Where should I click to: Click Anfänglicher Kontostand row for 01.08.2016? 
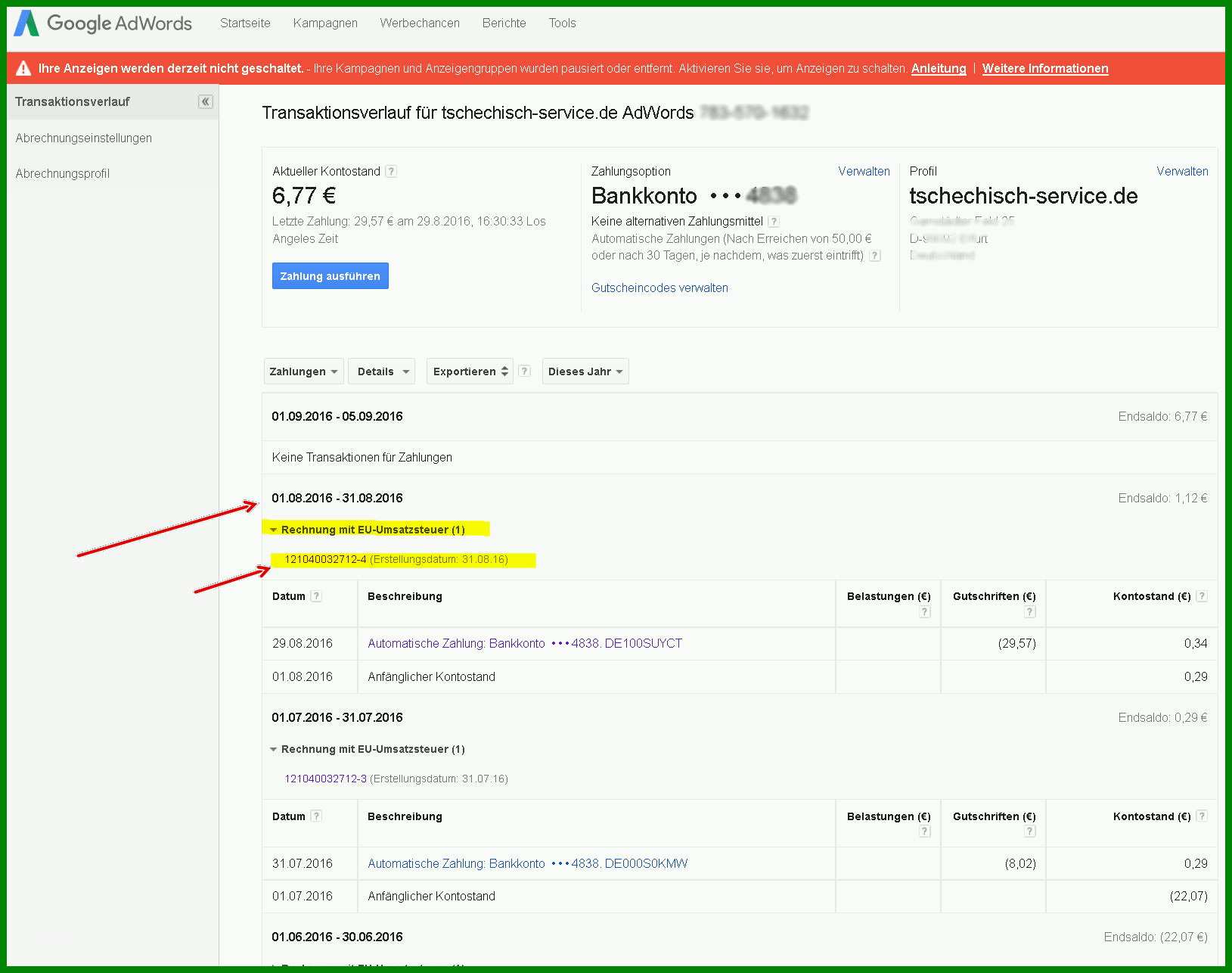pyautogui.click(x=740, y=676)
